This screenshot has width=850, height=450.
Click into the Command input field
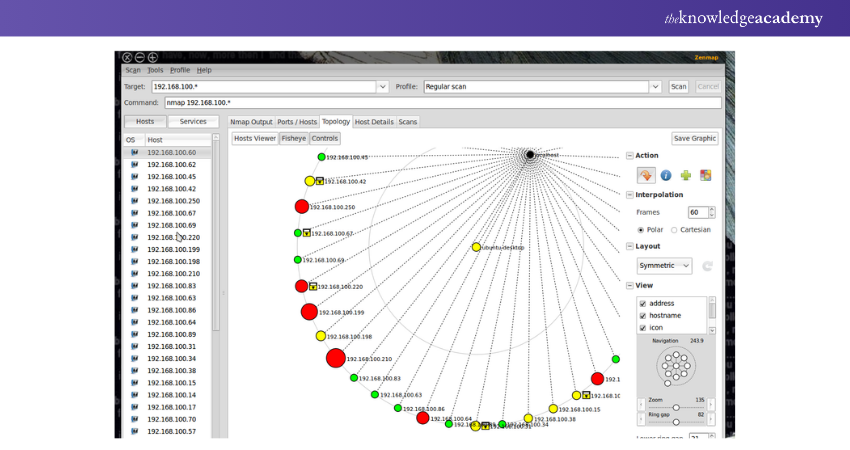coord(440,103)
